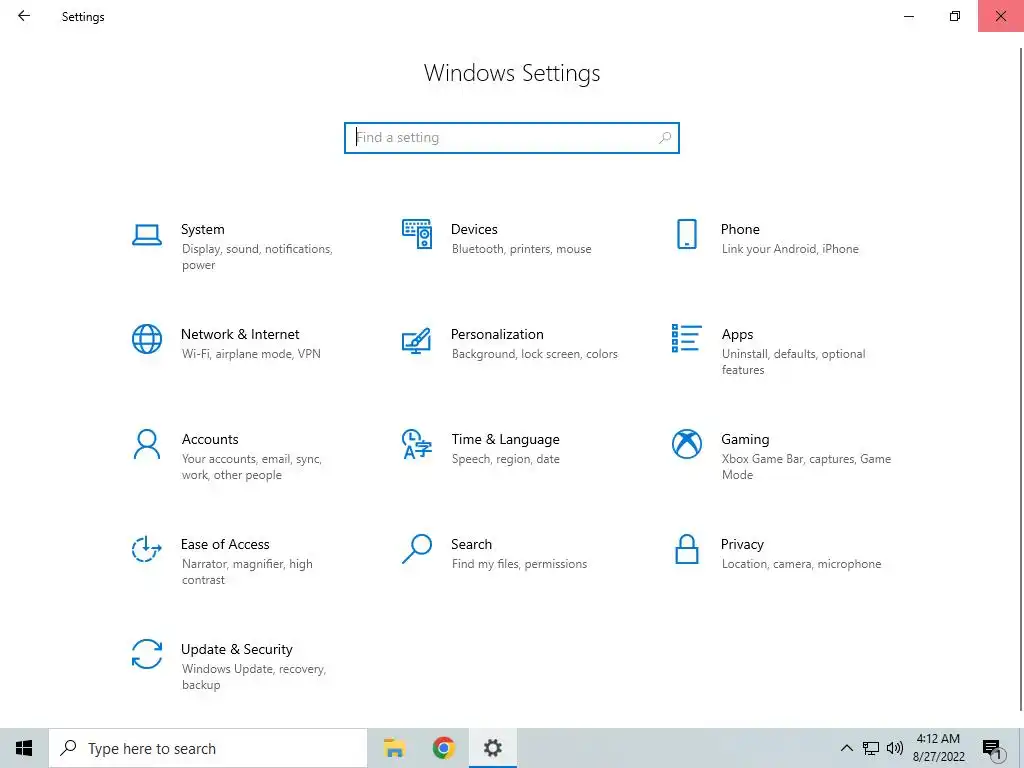
Task: Open the Devices settings title
Action: point(474,229)
